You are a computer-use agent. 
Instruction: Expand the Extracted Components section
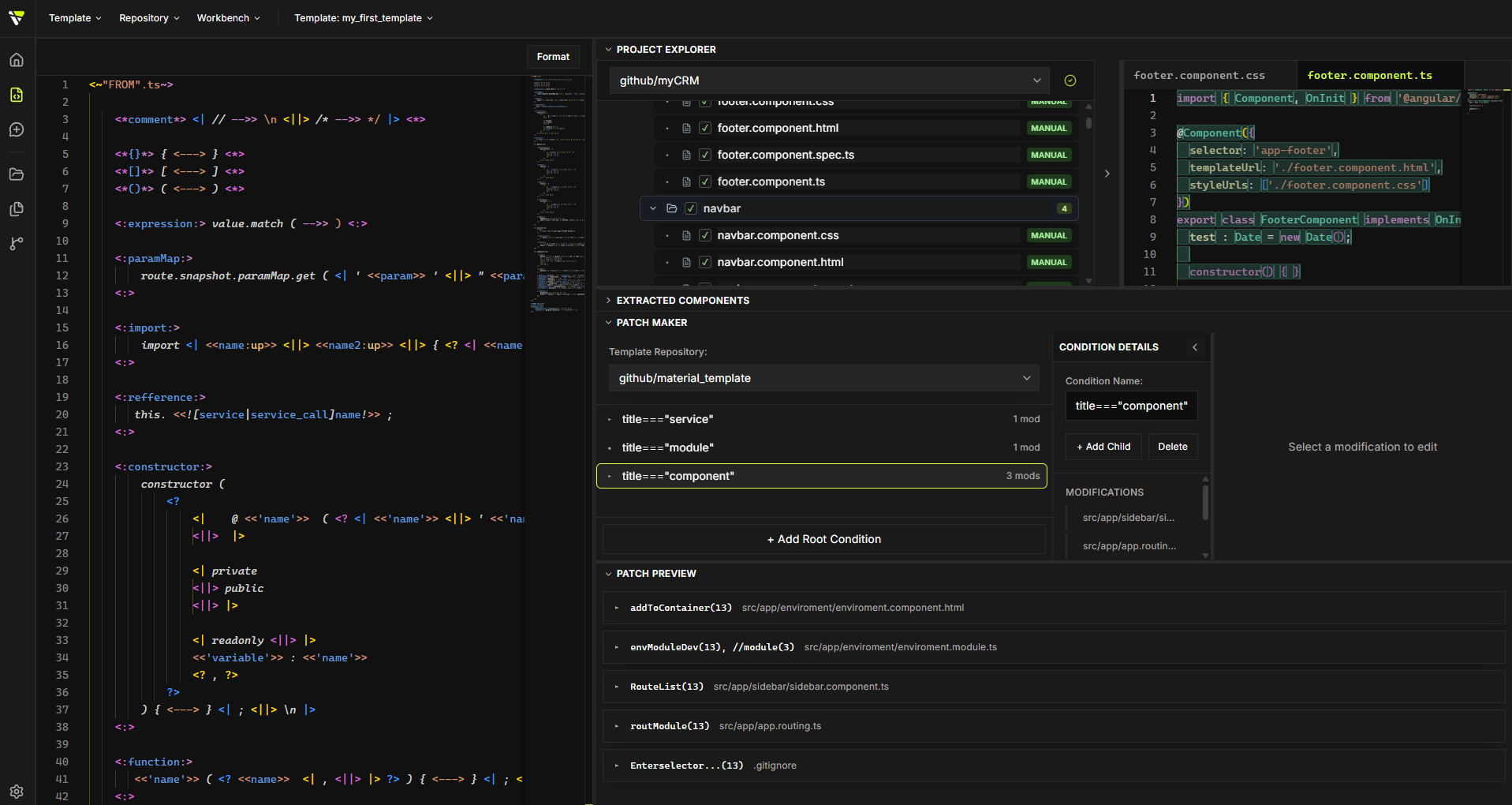[608, 301]
